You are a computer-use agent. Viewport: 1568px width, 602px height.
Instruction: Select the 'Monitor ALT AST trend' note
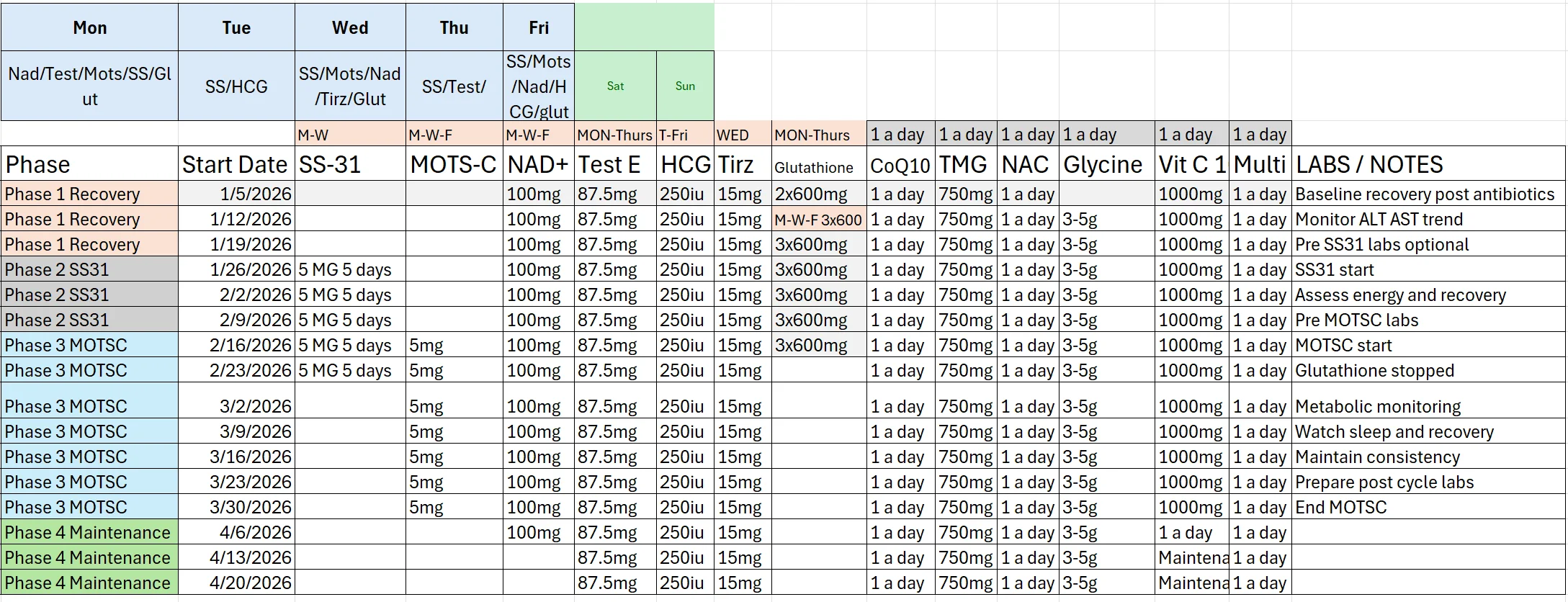pyautogui.click(x=1428, y=219)
